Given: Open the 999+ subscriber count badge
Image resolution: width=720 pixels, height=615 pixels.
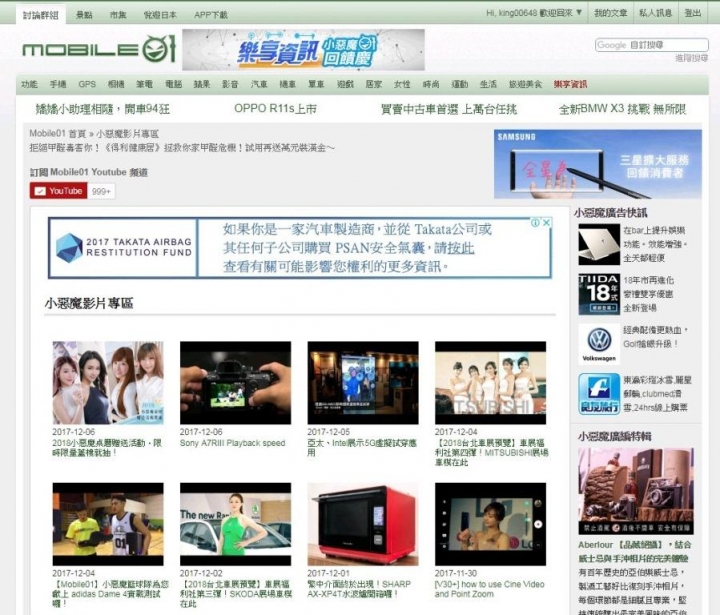Looking at the screenshot, I should click(x=101, y=191).
